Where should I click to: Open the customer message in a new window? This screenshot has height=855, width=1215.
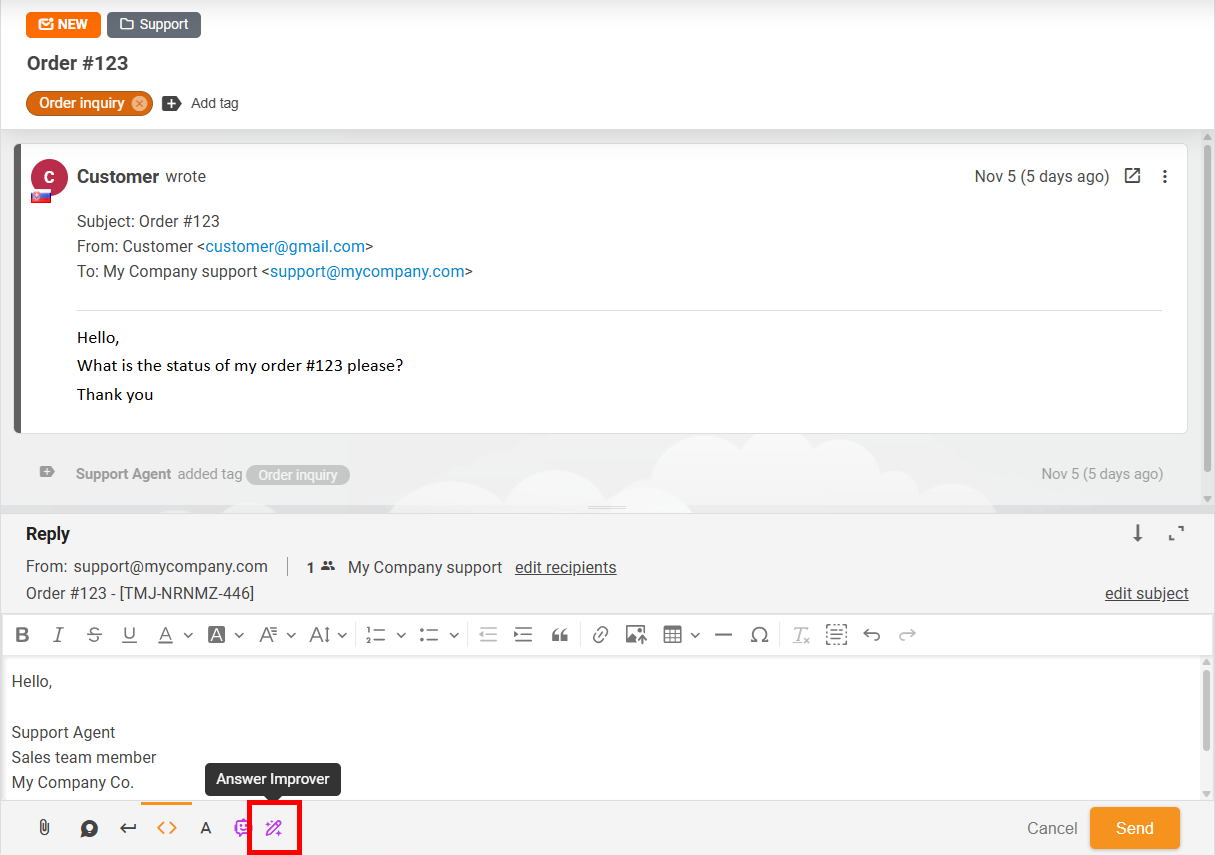pyautogui.click(x=1132, y=175)
